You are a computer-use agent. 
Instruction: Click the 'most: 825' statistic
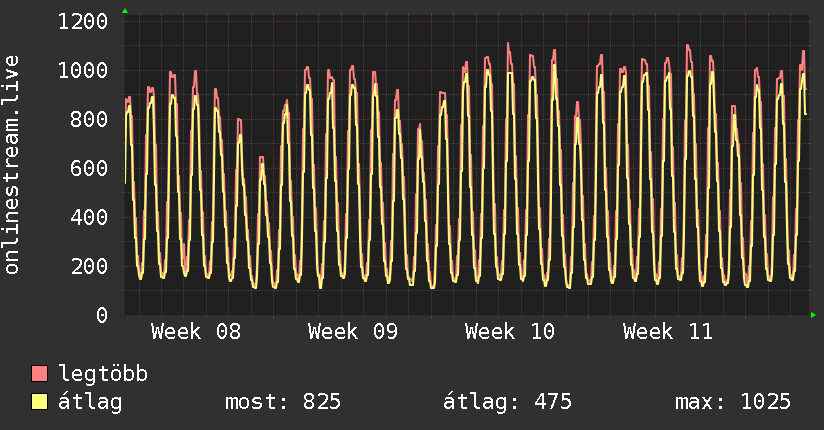click(x=283, y=403)
